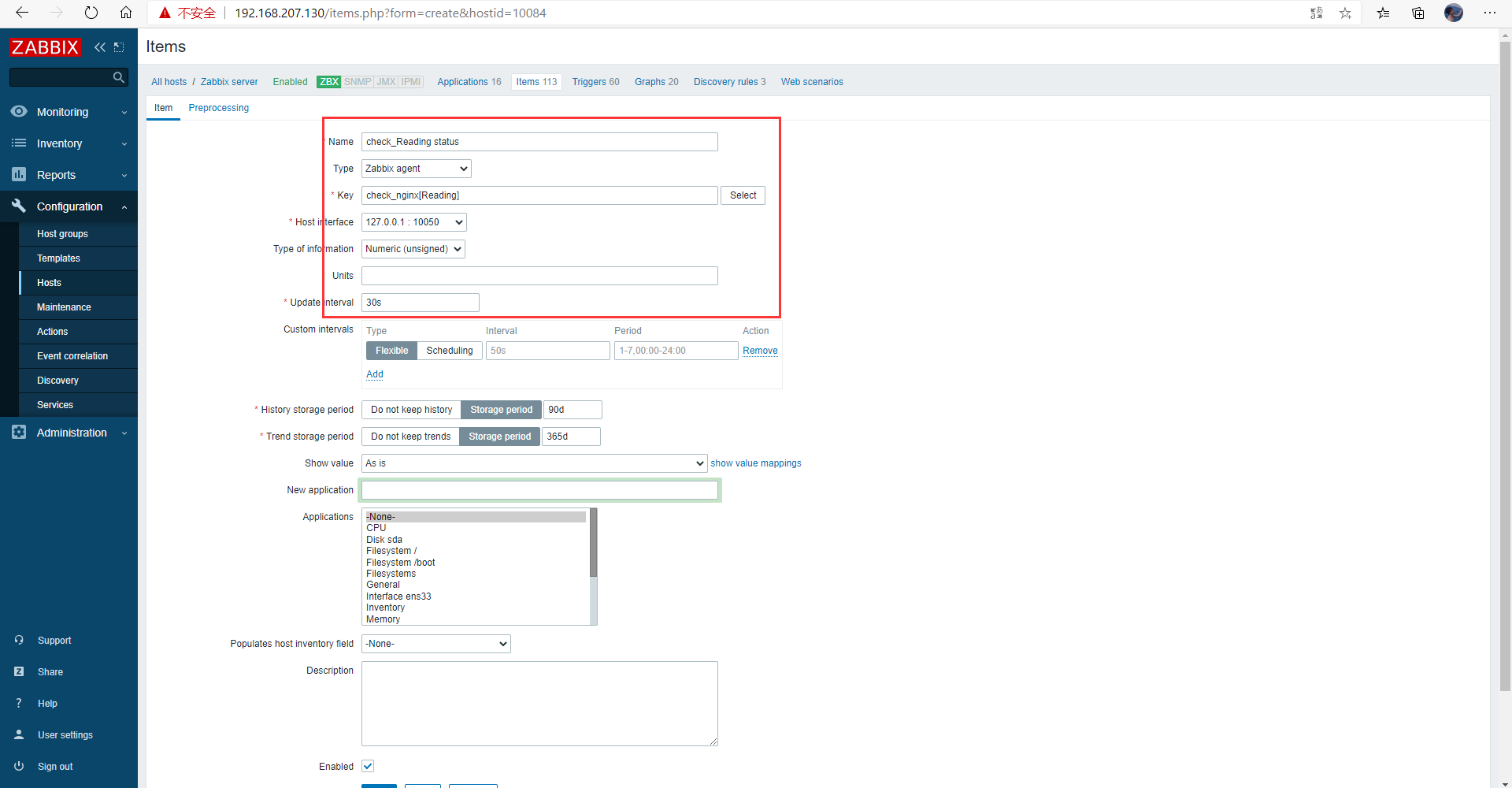The width and height of the screenshot is (1512, 788).
Task: Click the Monitoring eye icon
Action: pos(19,112)
